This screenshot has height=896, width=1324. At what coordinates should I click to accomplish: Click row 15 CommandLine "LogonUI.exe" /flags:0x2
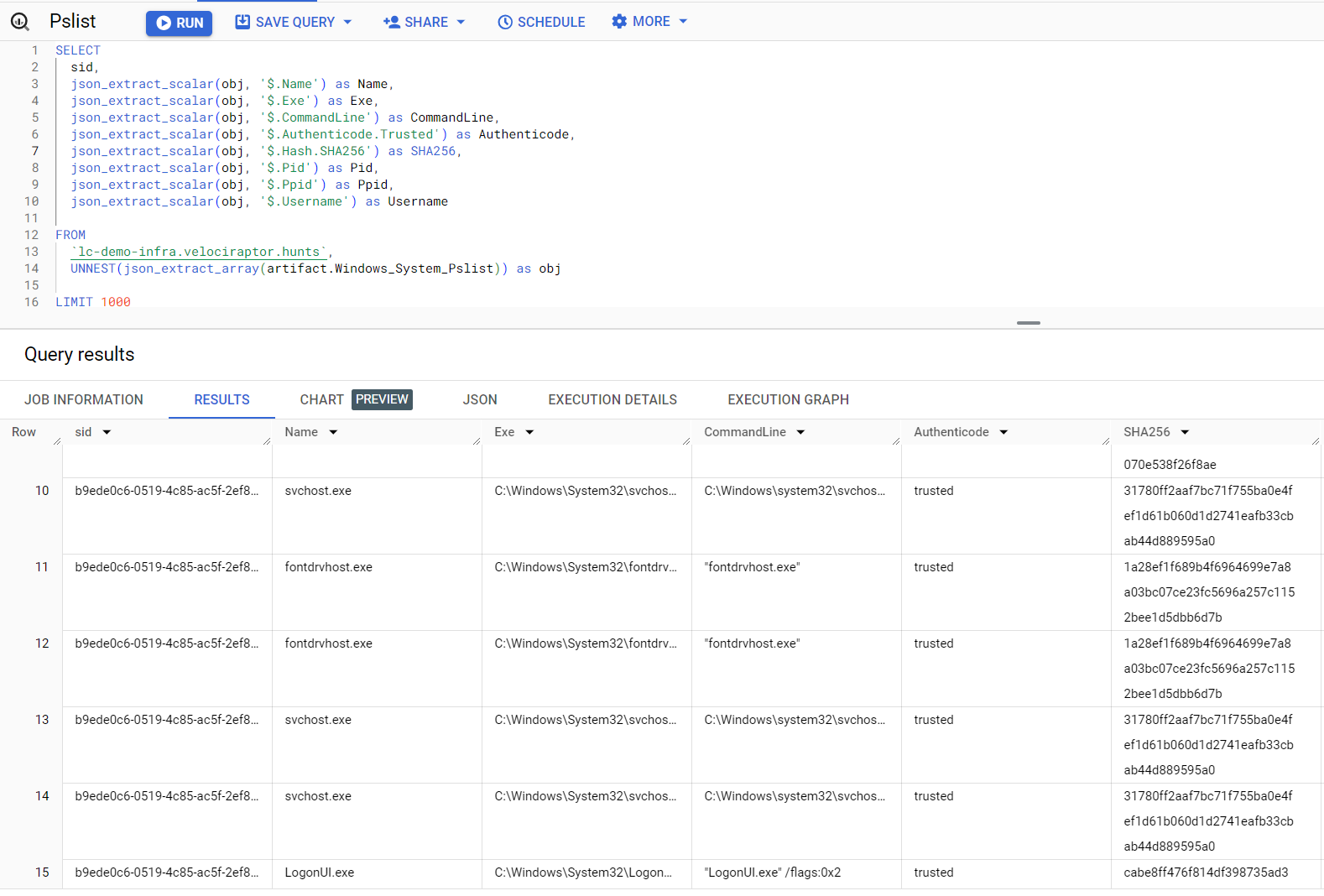click(773, 873)
